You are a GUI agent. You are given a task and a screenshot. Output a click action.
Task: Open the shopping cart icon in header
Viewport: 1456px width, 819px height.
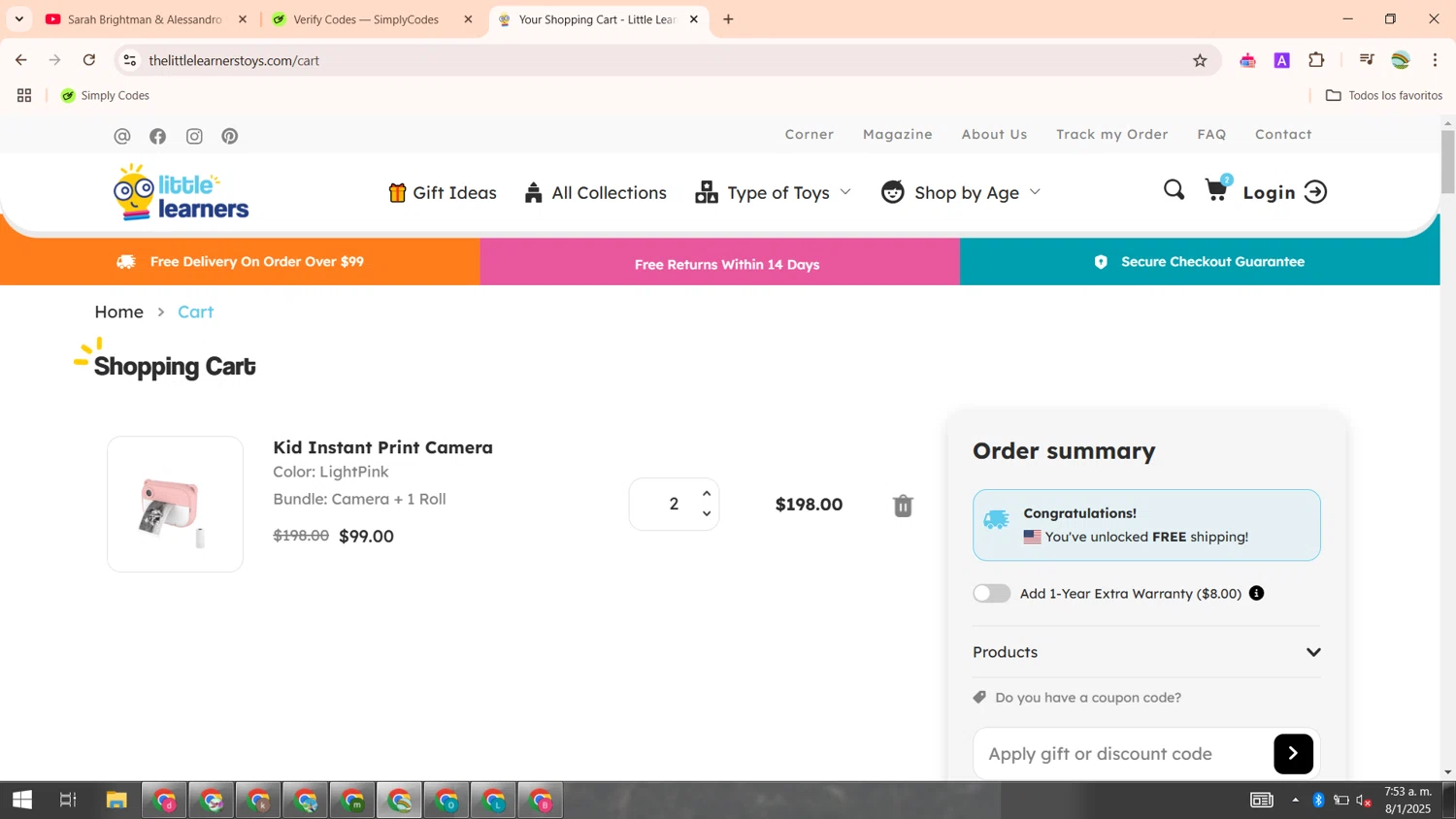(1217, 188)
